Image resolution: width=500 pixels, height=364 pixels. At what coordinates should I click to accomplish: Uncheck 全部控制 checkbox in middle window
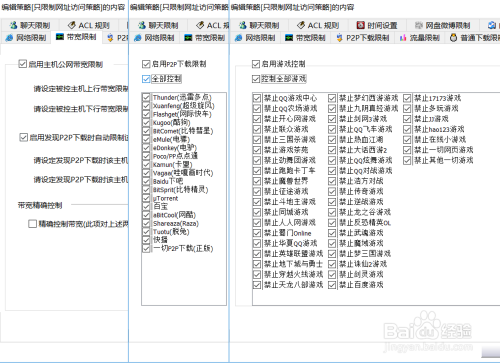coord(146,79)
